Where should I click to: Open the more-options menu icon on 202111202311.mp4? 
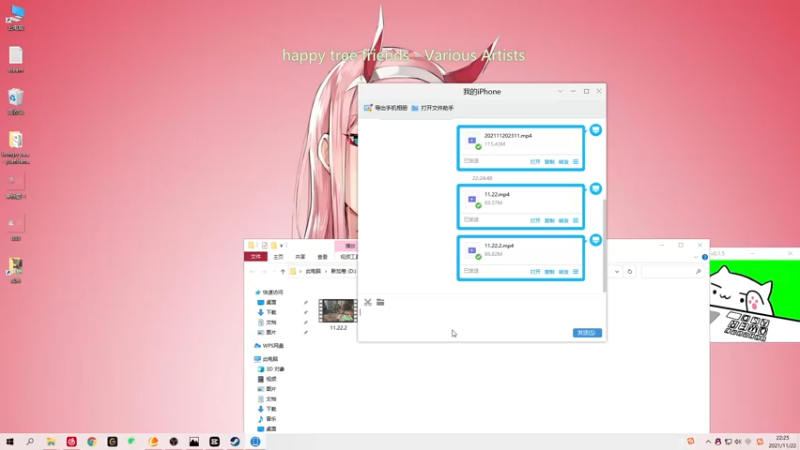576,162
